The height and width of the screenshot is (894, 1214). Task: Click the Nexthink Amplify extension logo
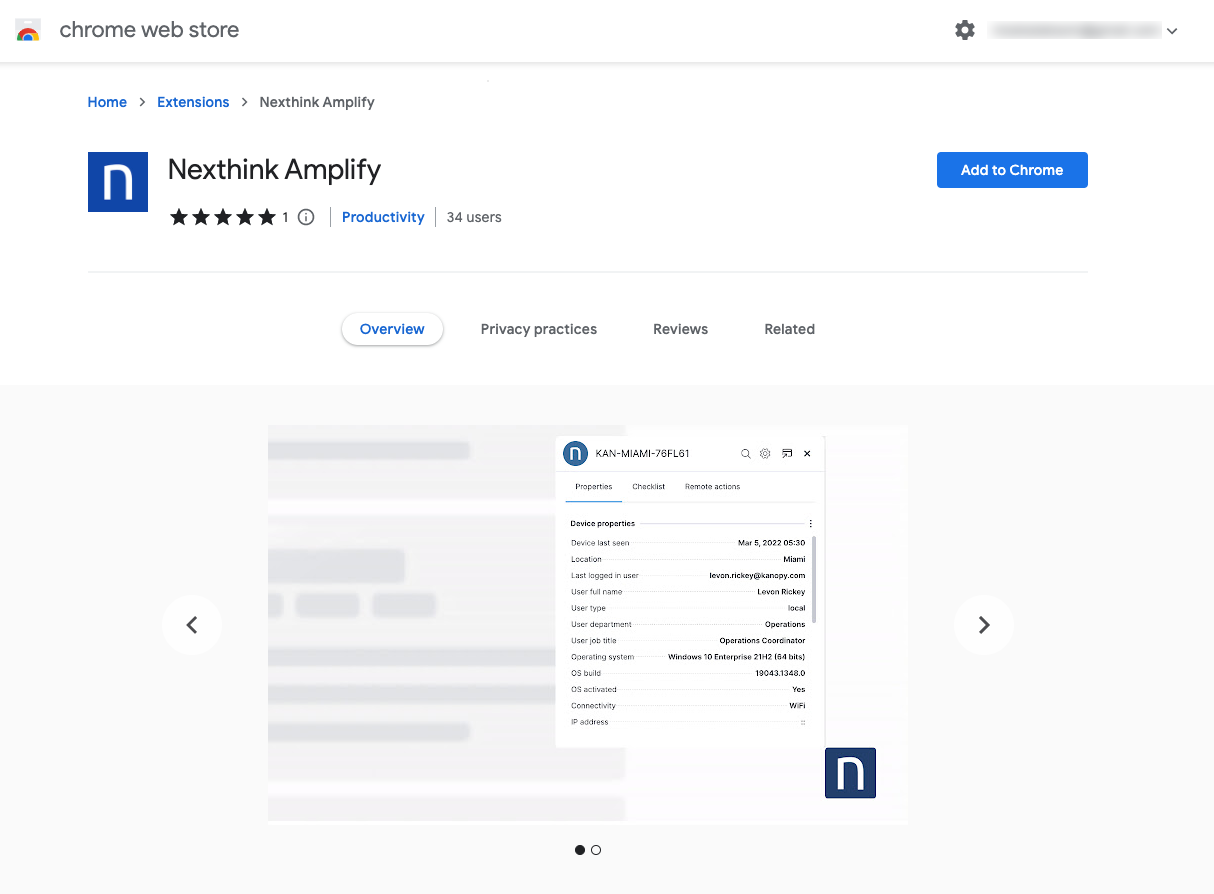tap(117, 182)
